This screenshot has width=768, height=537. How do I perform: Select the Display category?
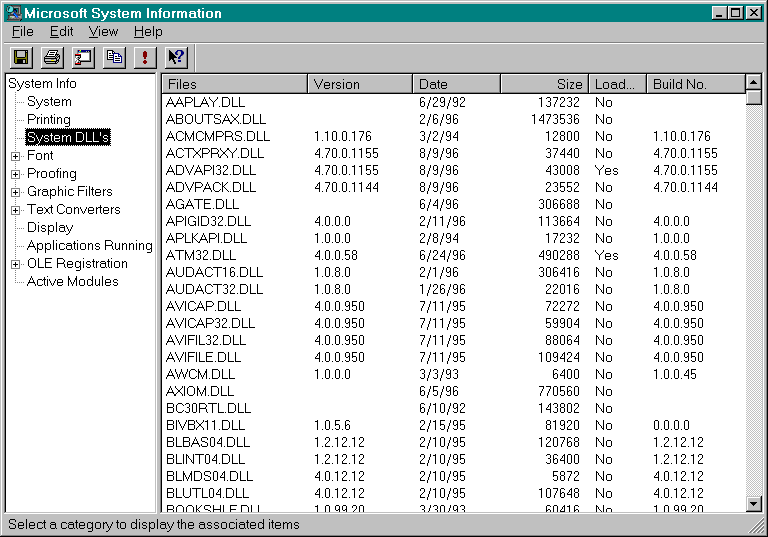[50, 228]
